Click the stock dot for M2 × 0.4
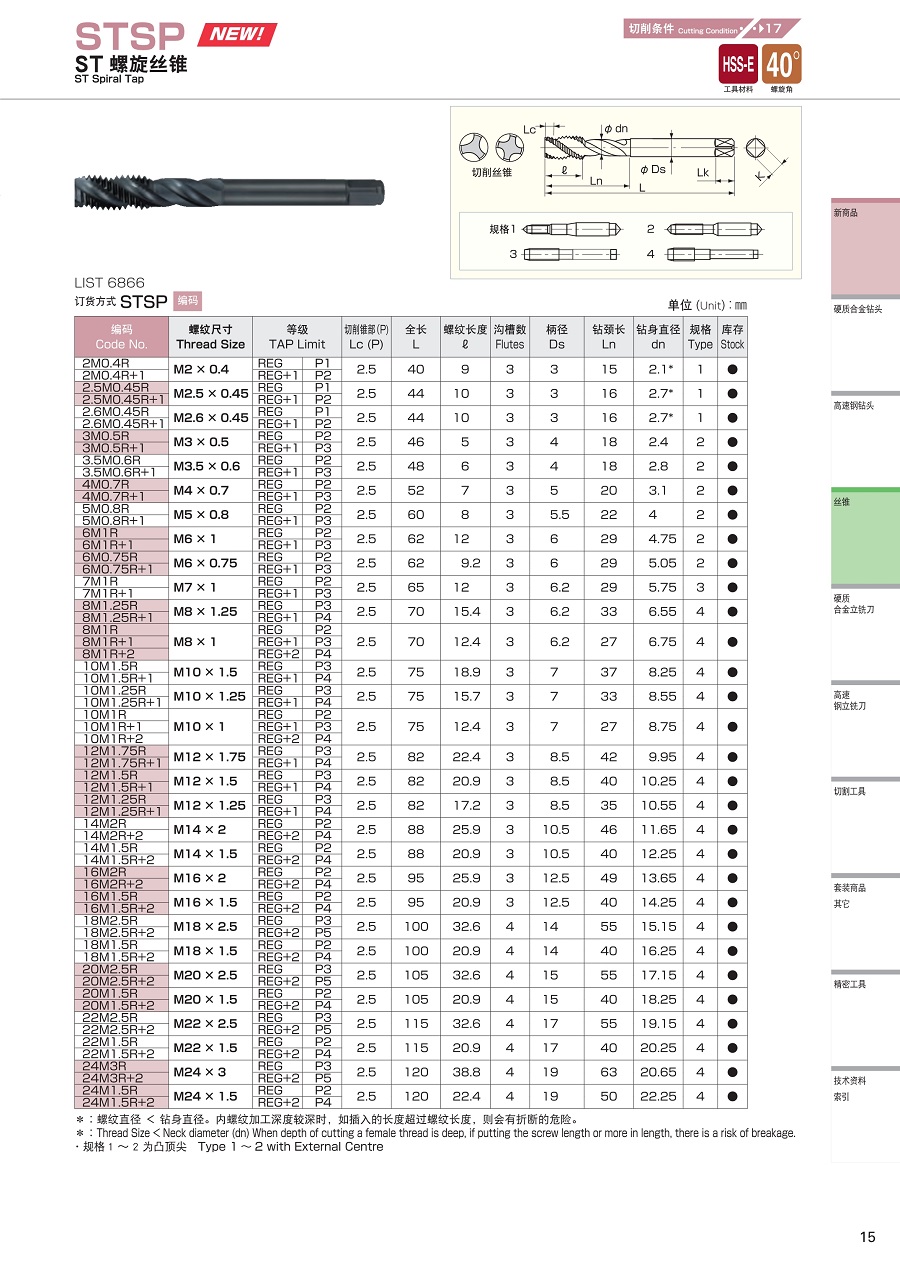The width and height of the screenshot is (900, 1271). tap(732, 369)
